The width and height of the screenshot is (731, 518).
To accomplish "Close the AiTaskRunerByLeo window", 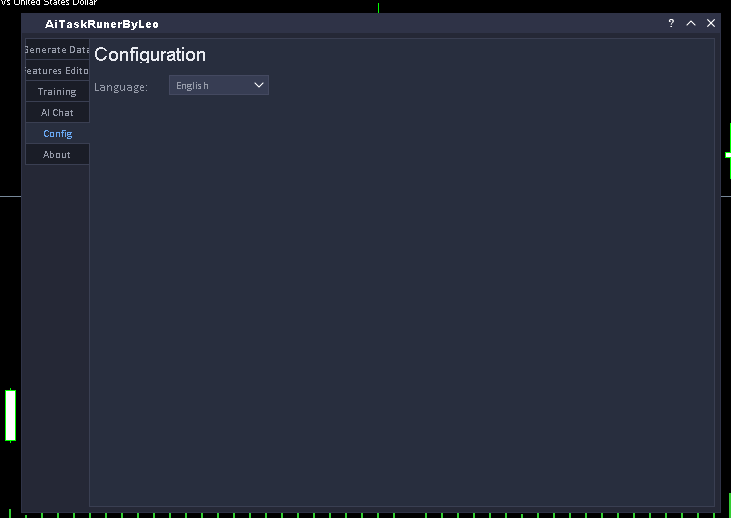I will 711,23.
